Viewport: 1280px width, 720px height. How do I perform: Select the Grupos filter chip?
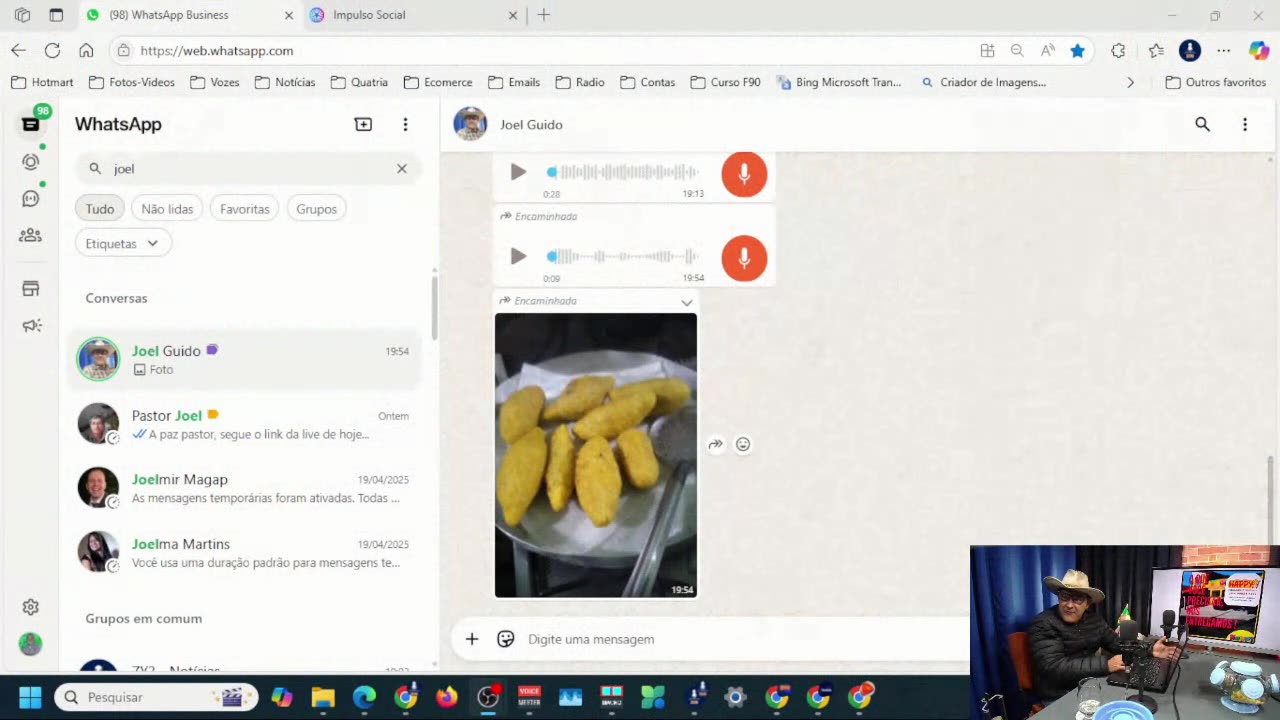316,209
